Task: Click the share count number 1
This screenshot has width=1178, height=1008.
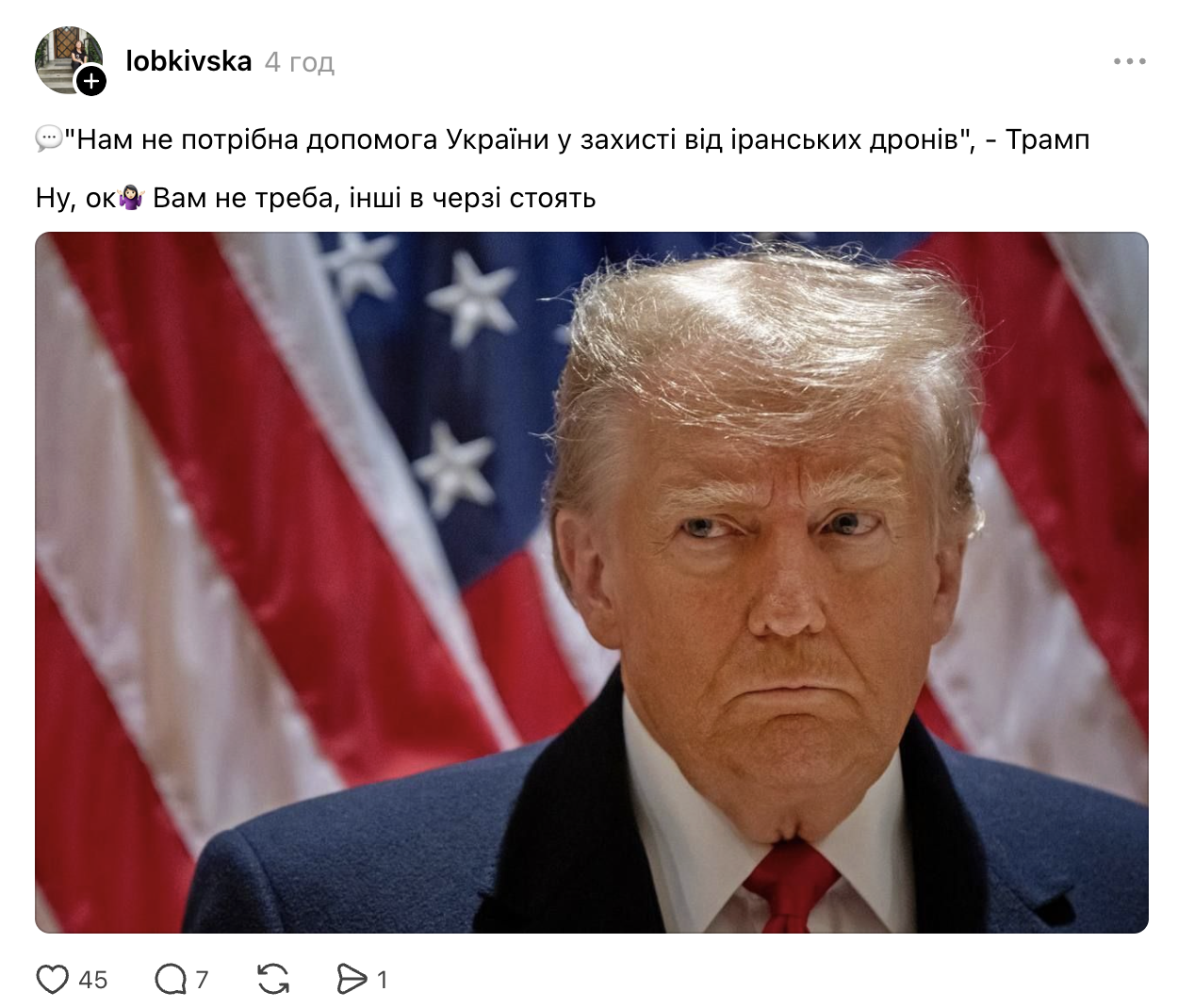Action: click(382, 981)
